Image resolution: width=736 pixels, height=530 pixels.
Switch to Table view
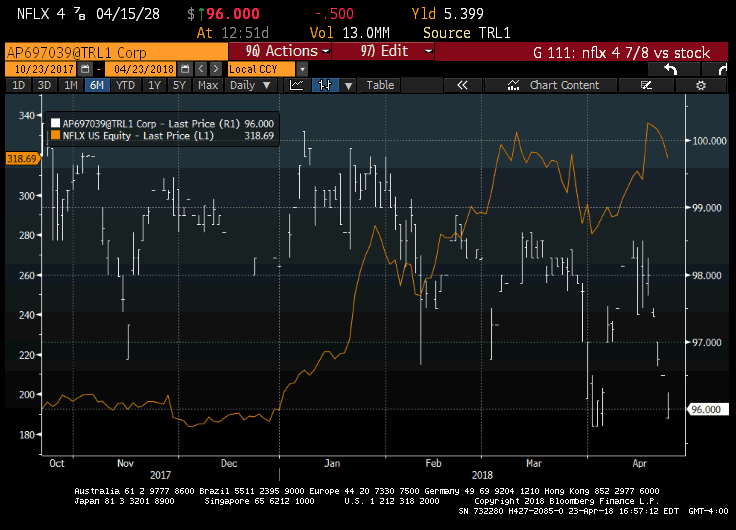click(x=380, y=85)
